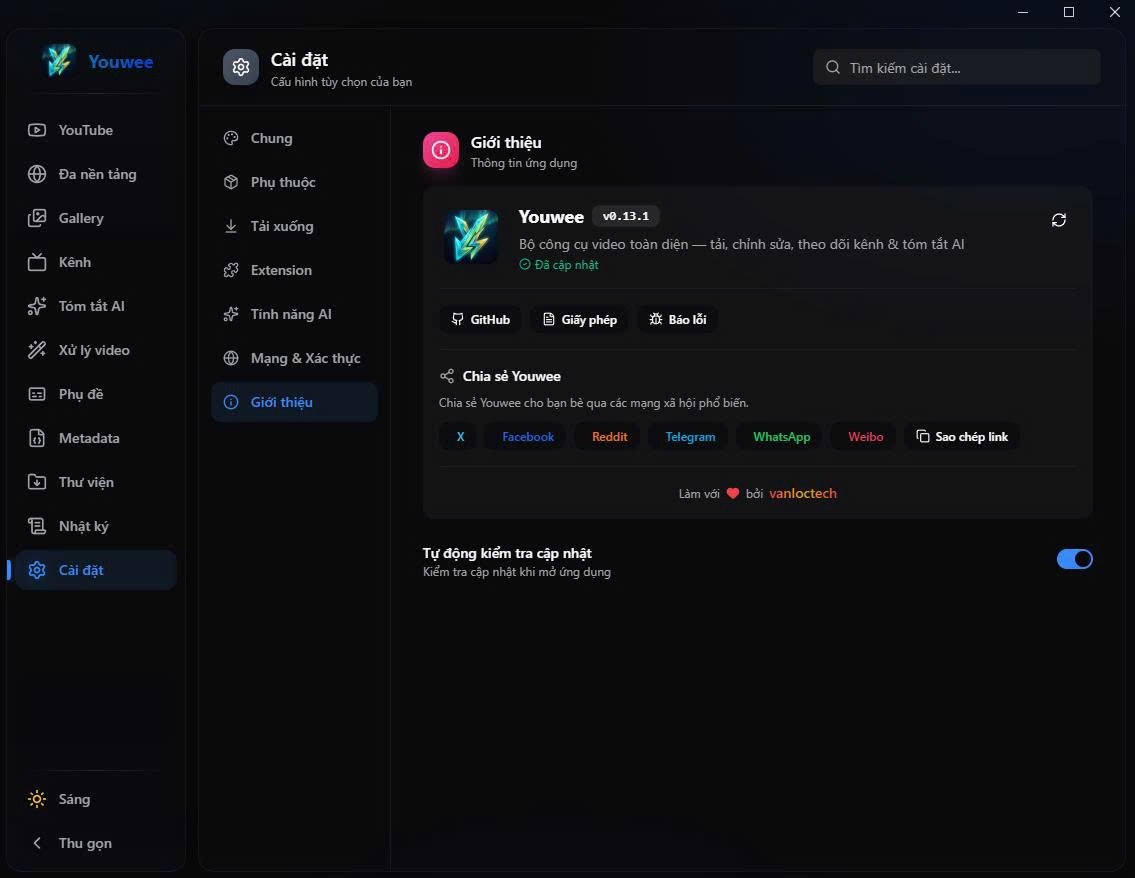The height and width of the screenshot is (878, 1135).
Task: Click the globe icon beside Mạng & Xác thực
Action: [231, 358]
